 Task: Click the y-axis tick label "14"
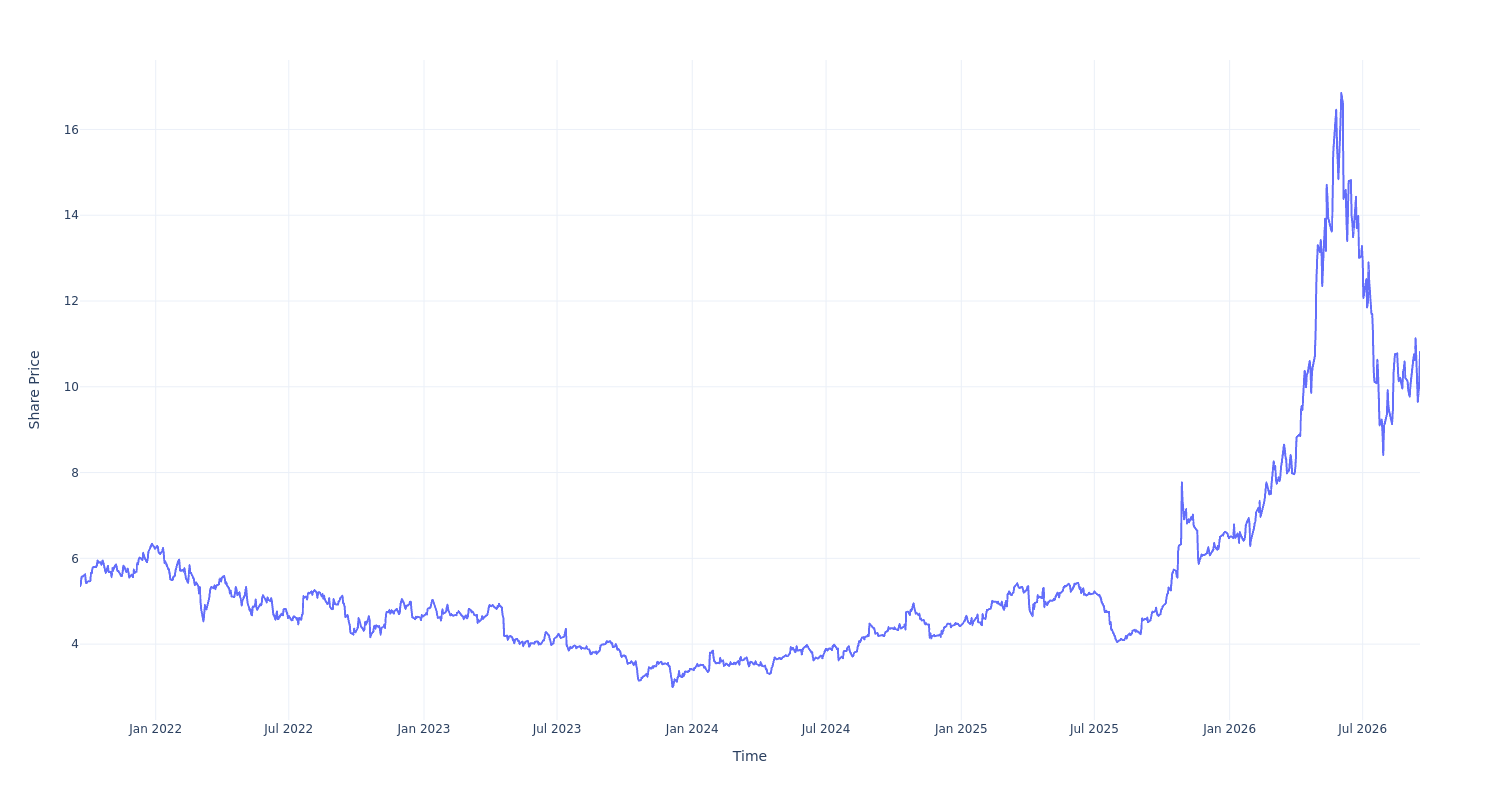point(71,215)
